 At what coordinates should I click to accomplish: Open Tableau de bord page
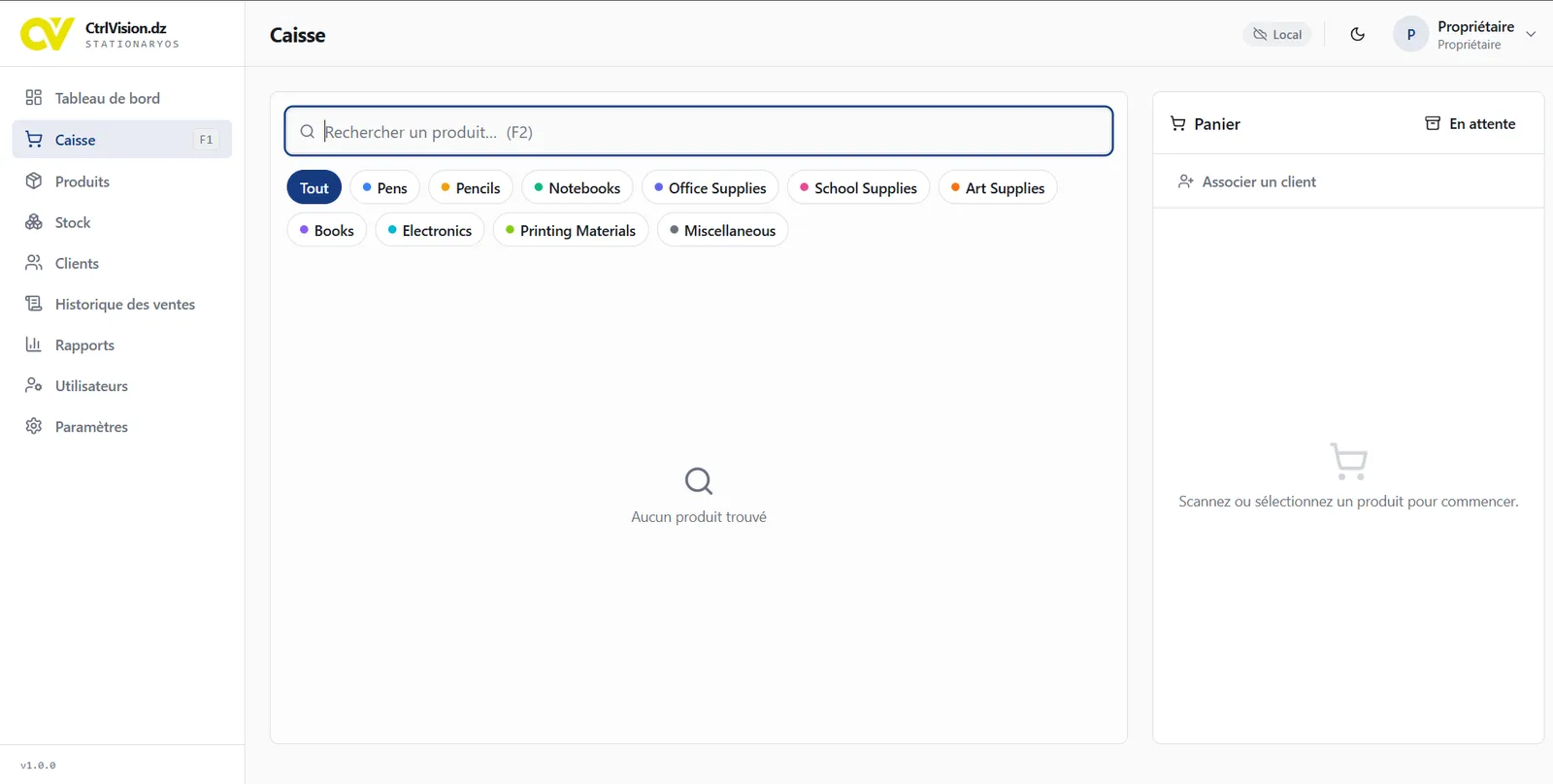(122, 98)
